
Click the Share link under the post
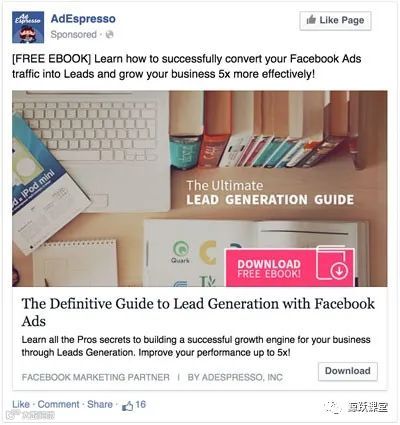(x=100, y=404)
